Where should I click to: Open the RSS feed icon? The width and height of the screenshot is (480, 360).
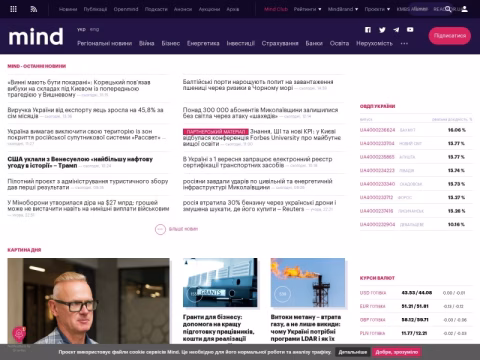pyautogui.click(x=34, y=9)
